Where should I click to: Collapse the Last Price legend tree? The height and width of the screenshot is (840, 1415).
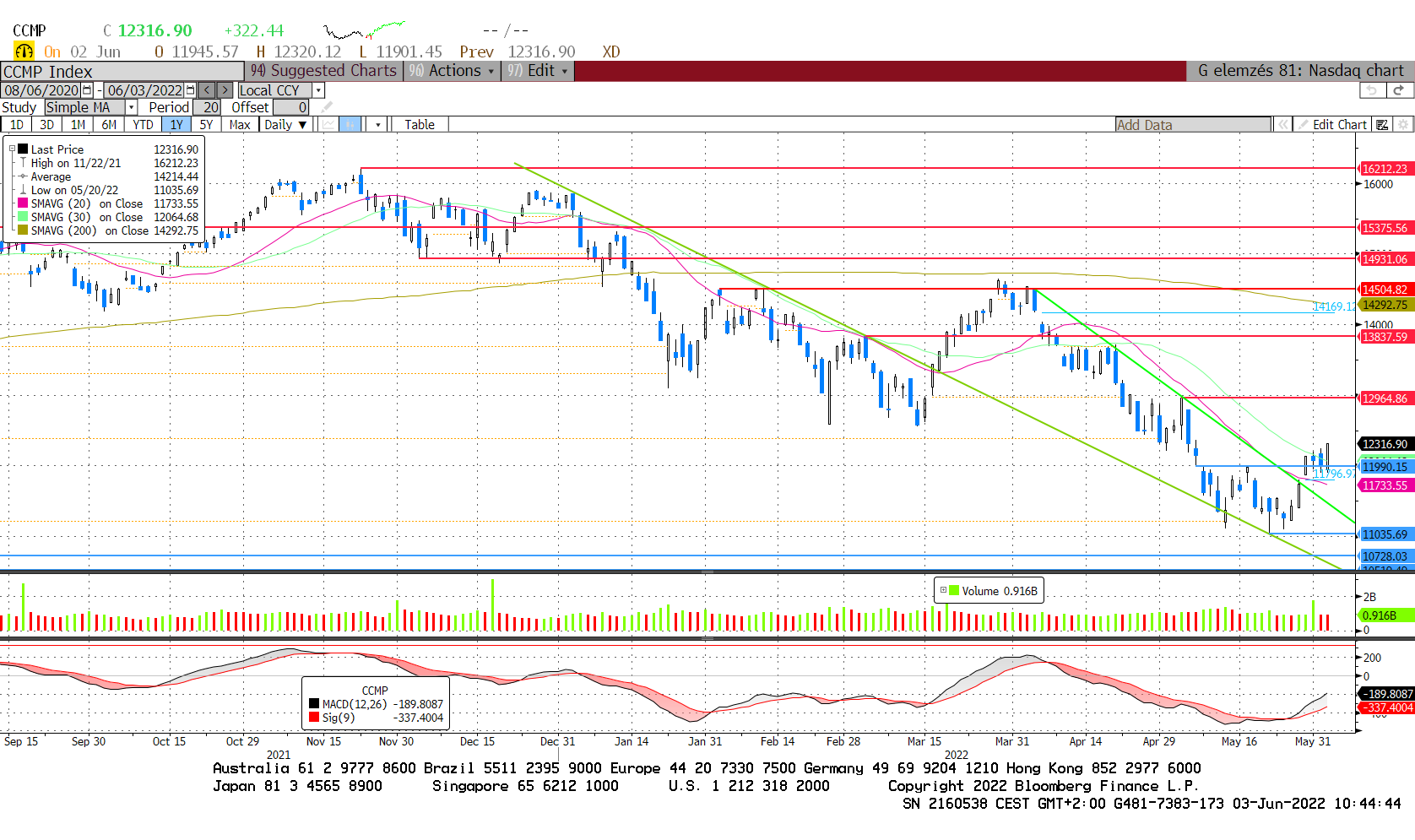12,149
